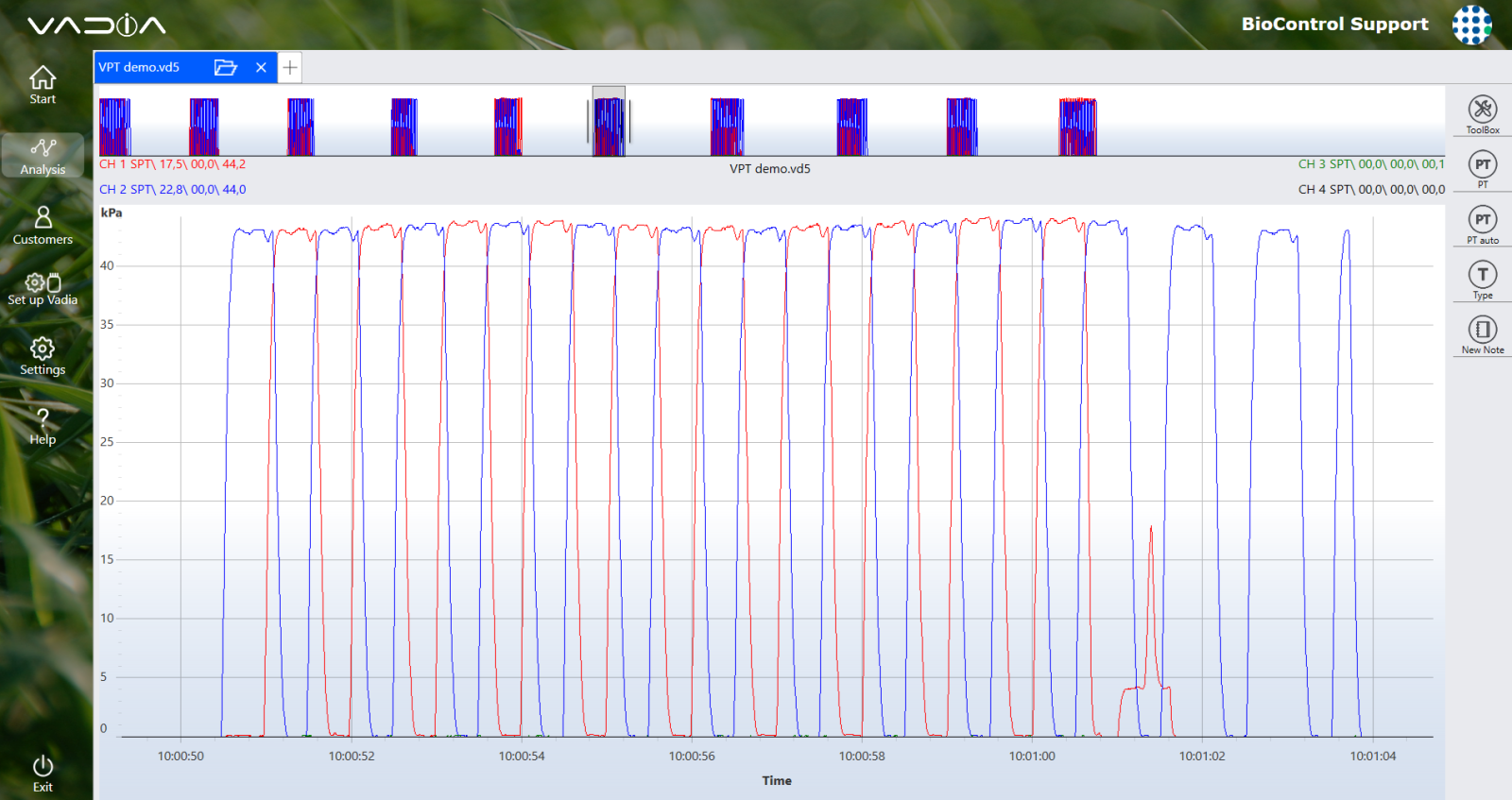Open file using the folder icon in tab
1512x800 pixels.
(x=225, y=67)
